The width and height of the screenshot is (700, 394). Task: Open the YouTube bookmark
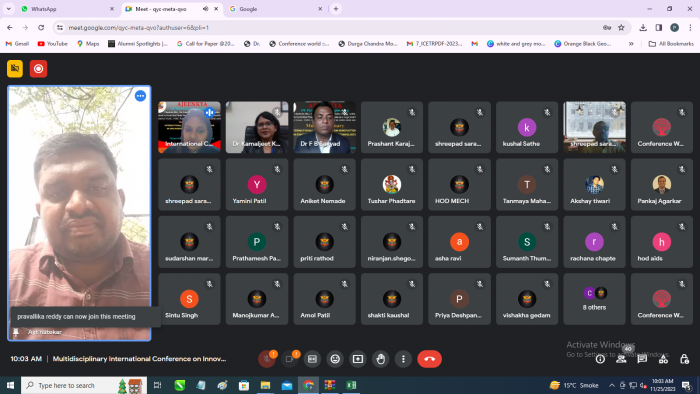click(52, 44)
